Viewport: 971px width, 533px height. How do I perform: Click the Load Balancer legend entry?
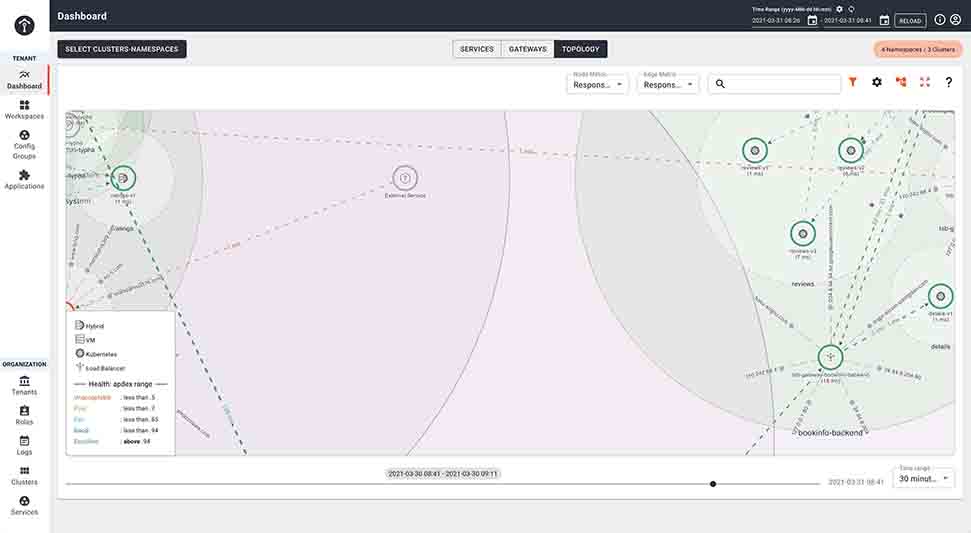pos(100,368)
